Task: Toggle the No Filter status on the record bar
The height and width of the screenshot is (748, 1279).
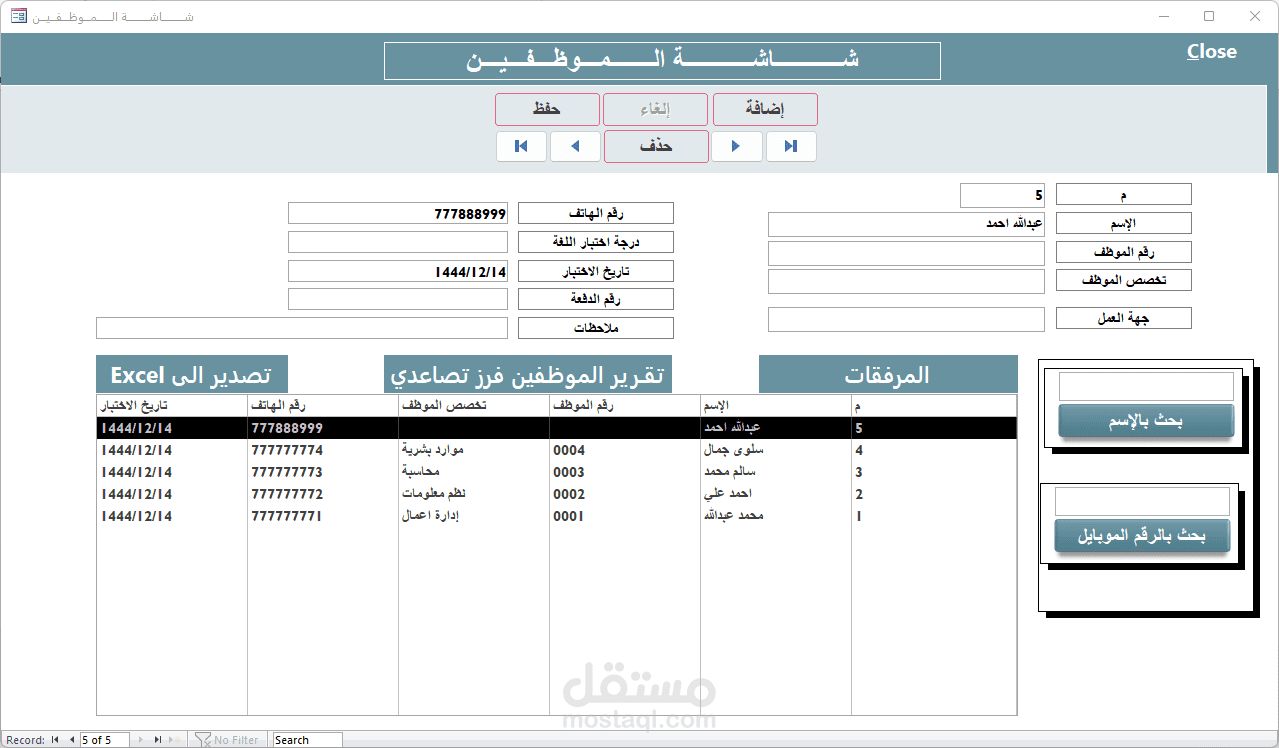Action: click(228, 739)
